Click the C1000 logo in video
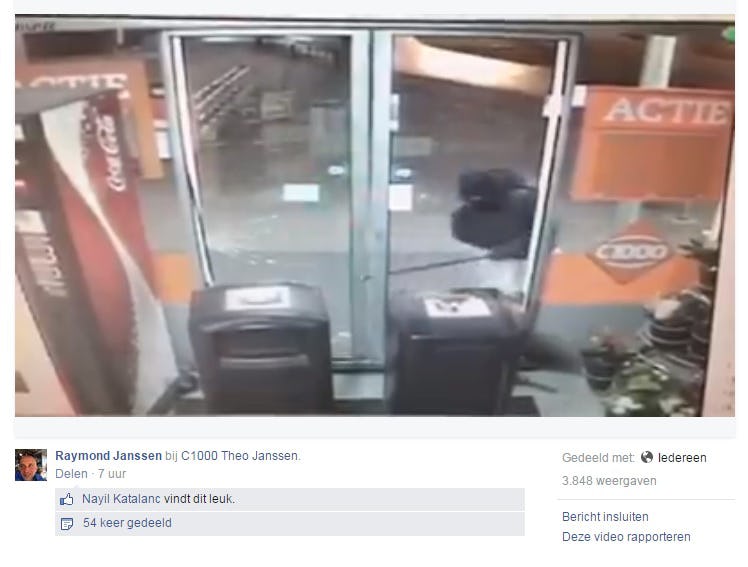This screenshot has height=567, width=748. [x=631, y=252]
